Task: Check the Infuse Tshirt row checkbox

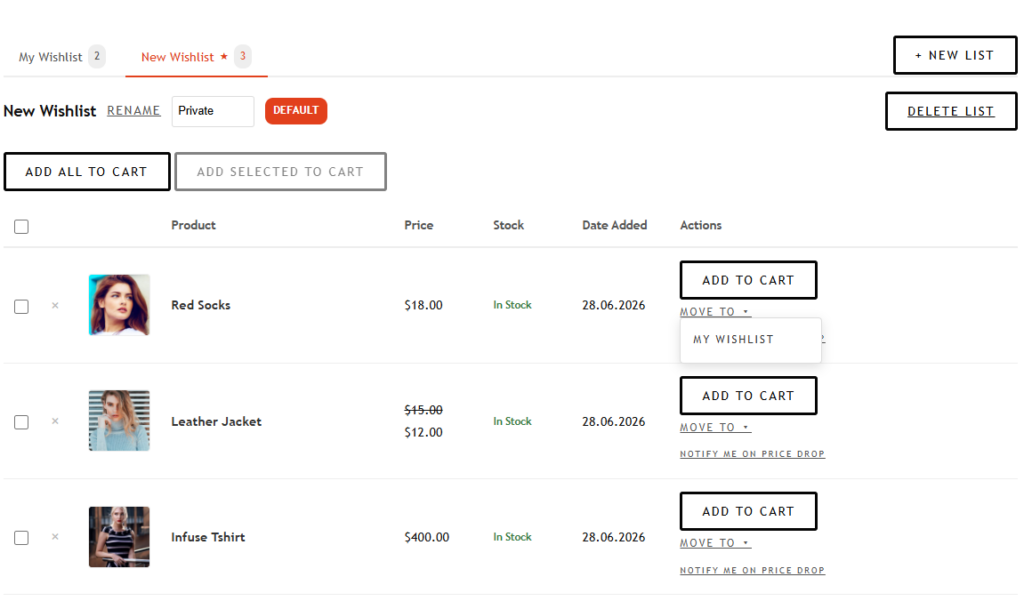Action: pyautogui.click(x=22, y=537)
